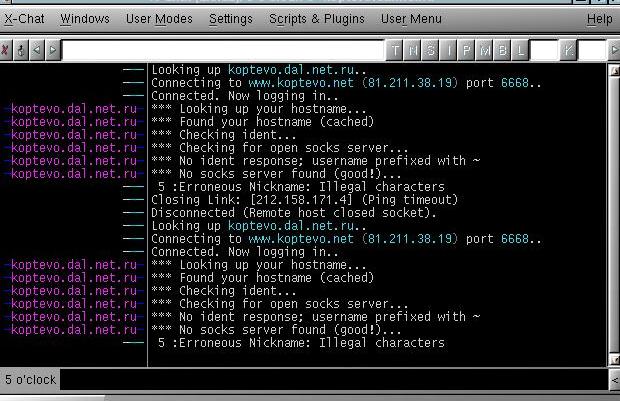Click the message input box at bottom
620x401 pixels.
(x=334, y=380)
